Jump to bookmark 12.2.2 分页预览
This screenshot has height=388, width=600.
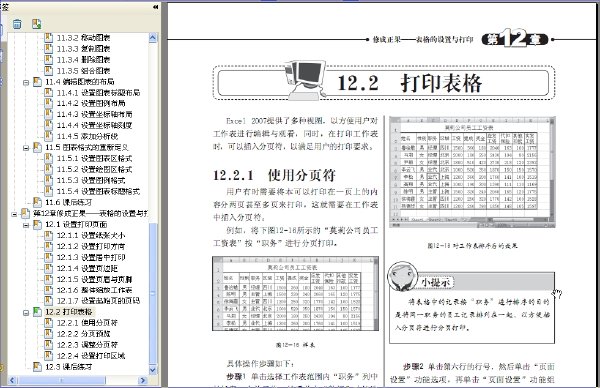(x=83, y=334)
